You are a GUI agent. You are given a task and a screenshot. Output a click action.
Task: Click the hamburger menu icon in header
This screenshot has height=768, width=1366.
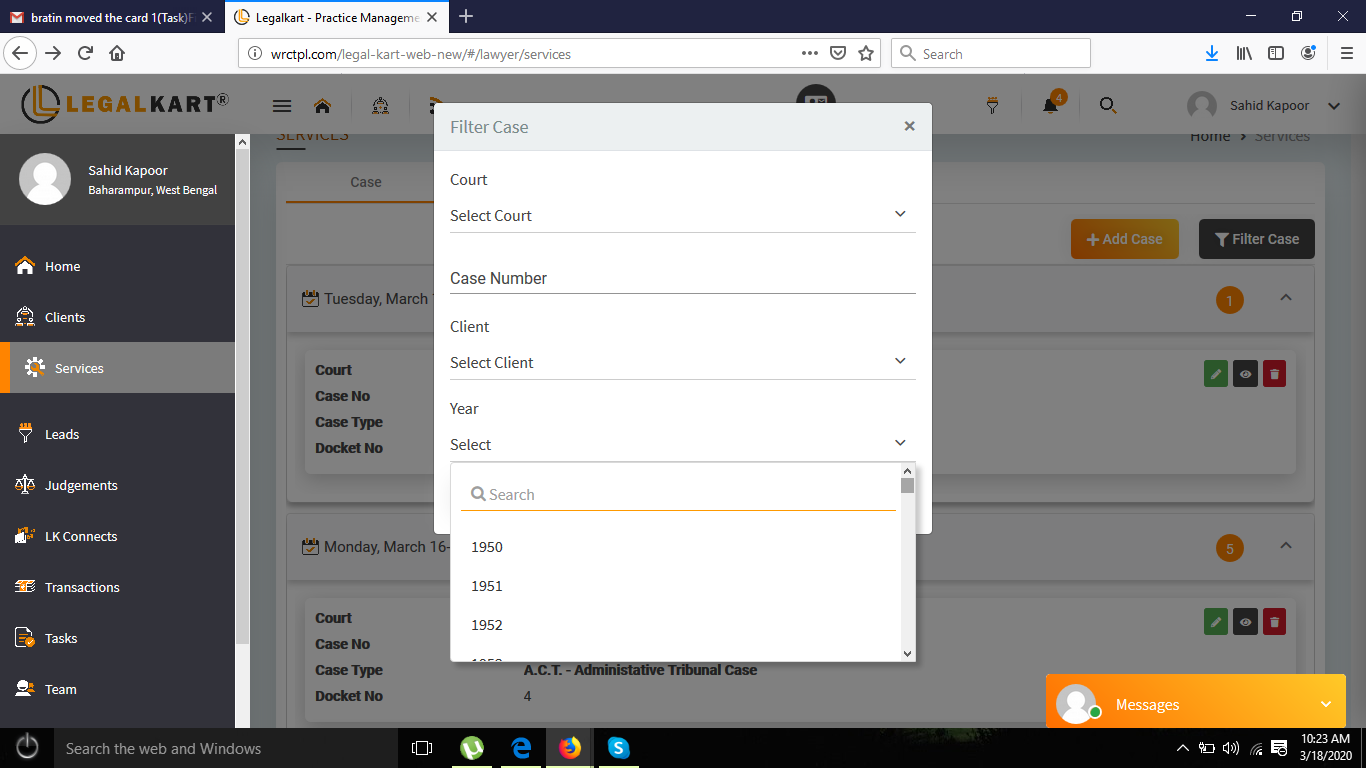[x=282, y=106]
